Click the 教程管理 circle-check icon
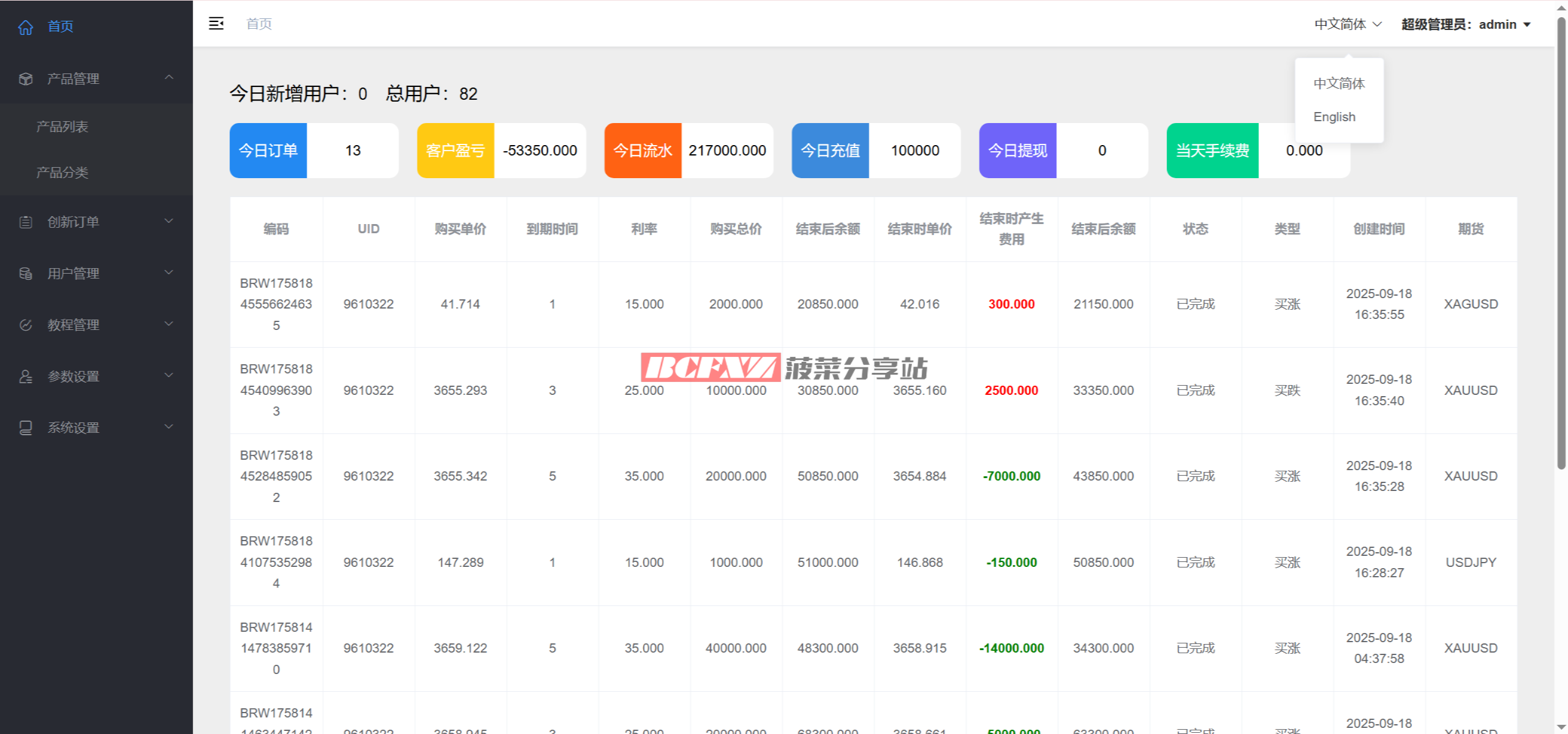This screenshot has height=734, width=1568. [26, 325]
